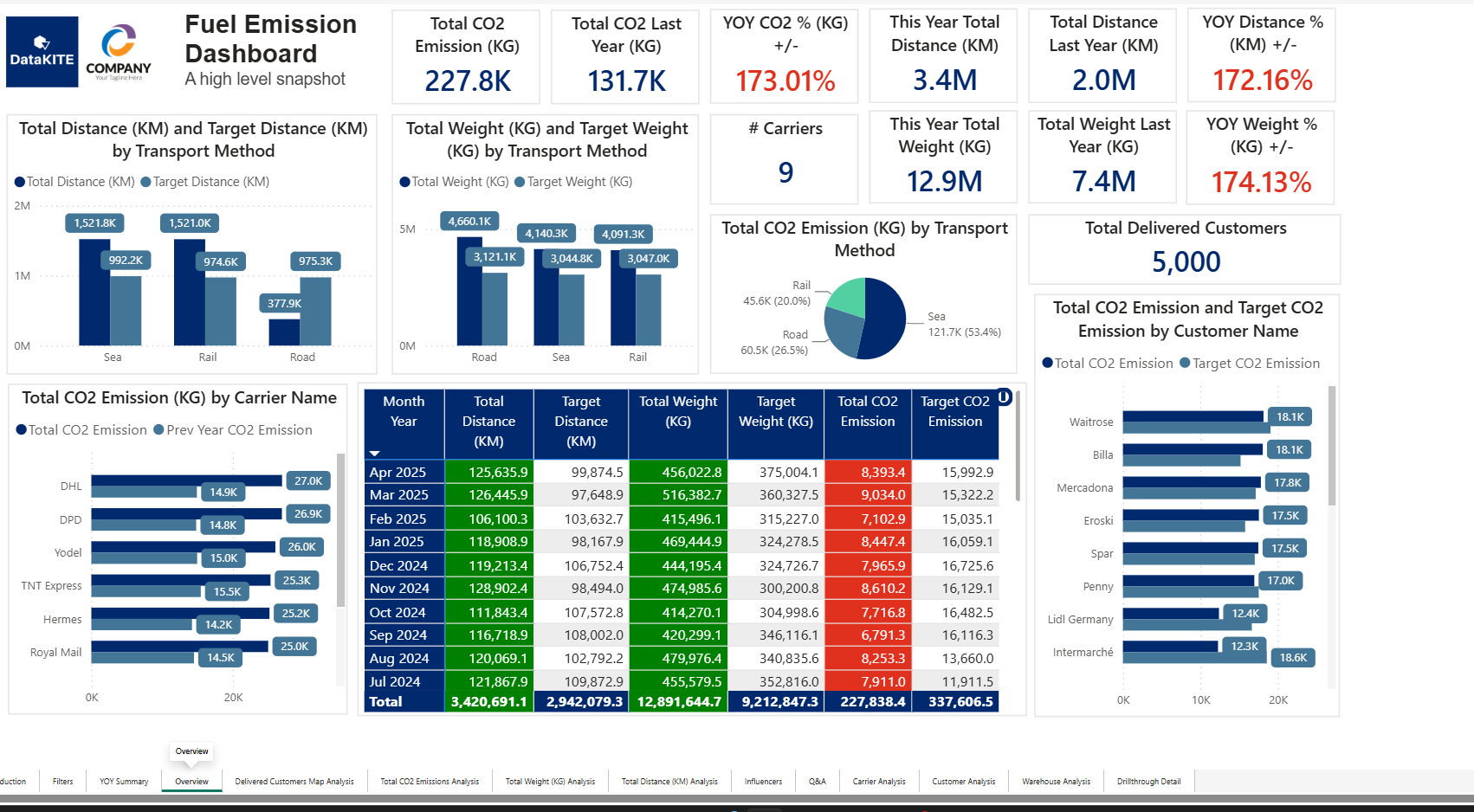Toggle the Target Distance (KM) legend series
Image resolution: width=1474 pixels, height=812 pixels.
click(204, 182)
